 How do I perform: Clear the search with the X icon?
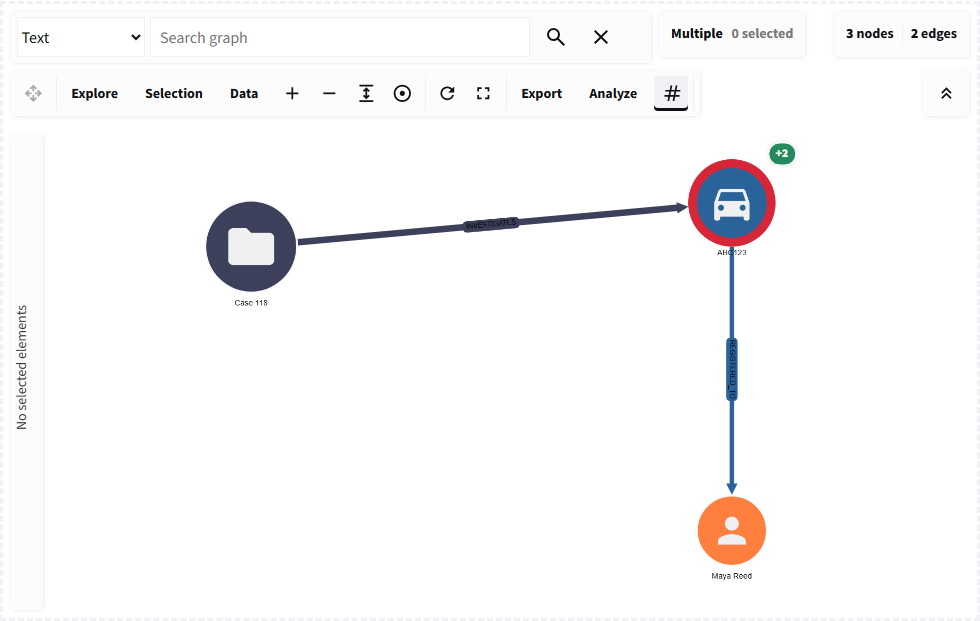click(x=601, y=37)
